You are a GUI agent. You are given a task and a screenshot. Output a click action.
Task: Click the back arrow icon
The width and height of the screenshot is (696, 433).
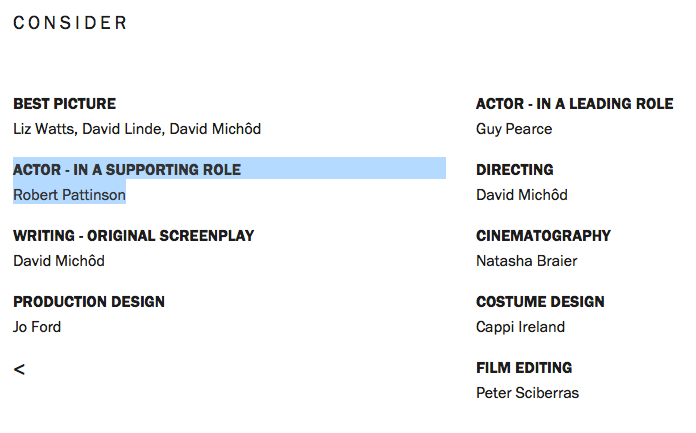[x=19, y=369]
